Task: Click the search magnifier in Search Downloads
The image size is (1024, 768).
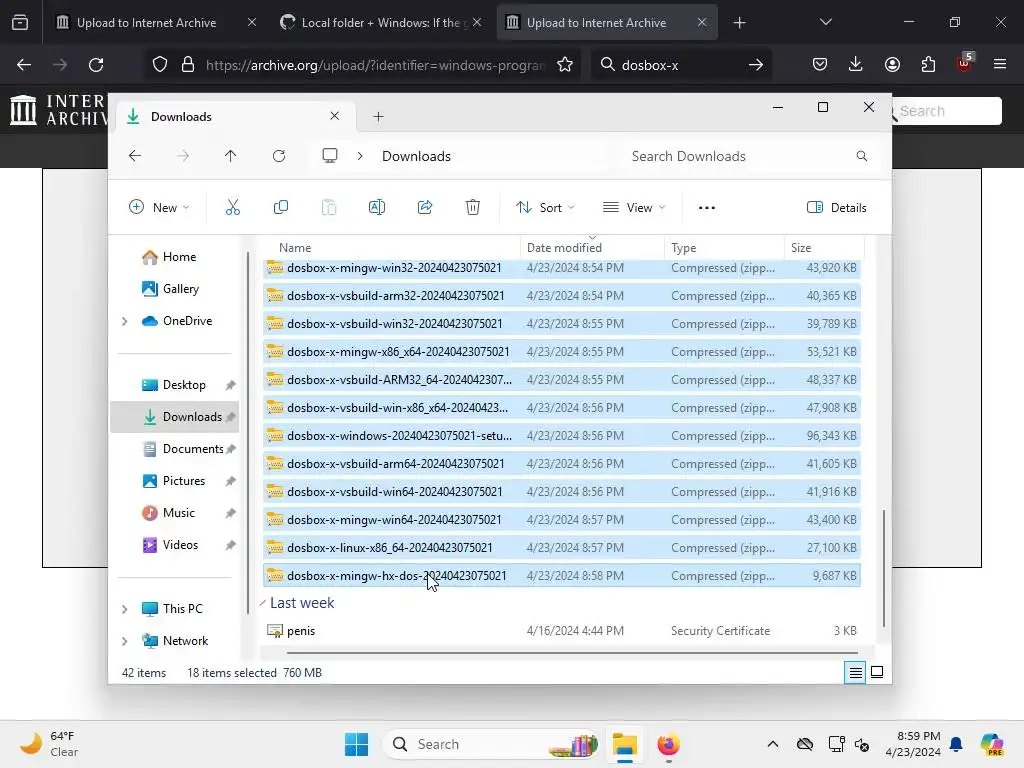Action: click(862, 156)
